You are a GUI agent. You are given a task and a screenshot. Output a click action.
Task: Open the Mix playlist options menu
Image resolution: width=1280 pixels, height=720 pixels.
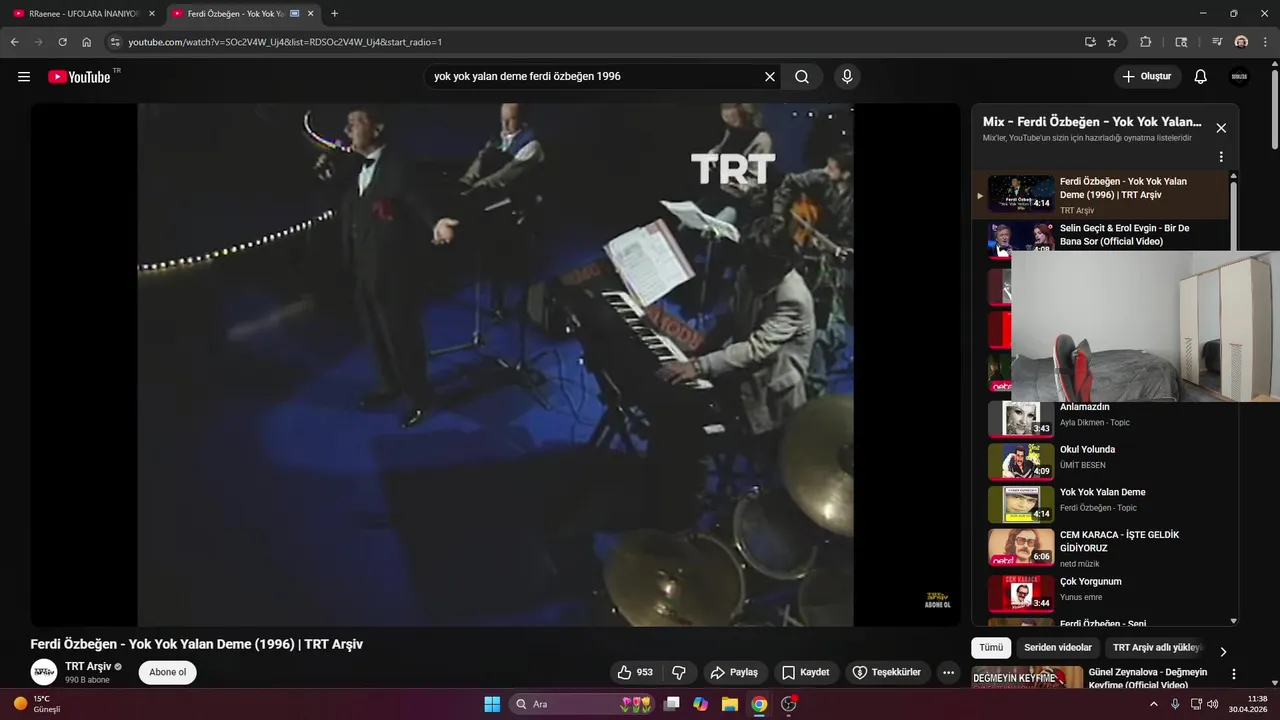click(1221, 157)
